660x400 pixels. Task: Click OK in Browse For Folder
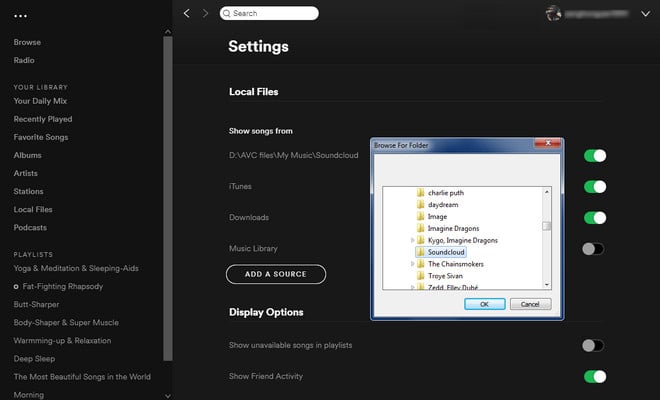point(484,304)
